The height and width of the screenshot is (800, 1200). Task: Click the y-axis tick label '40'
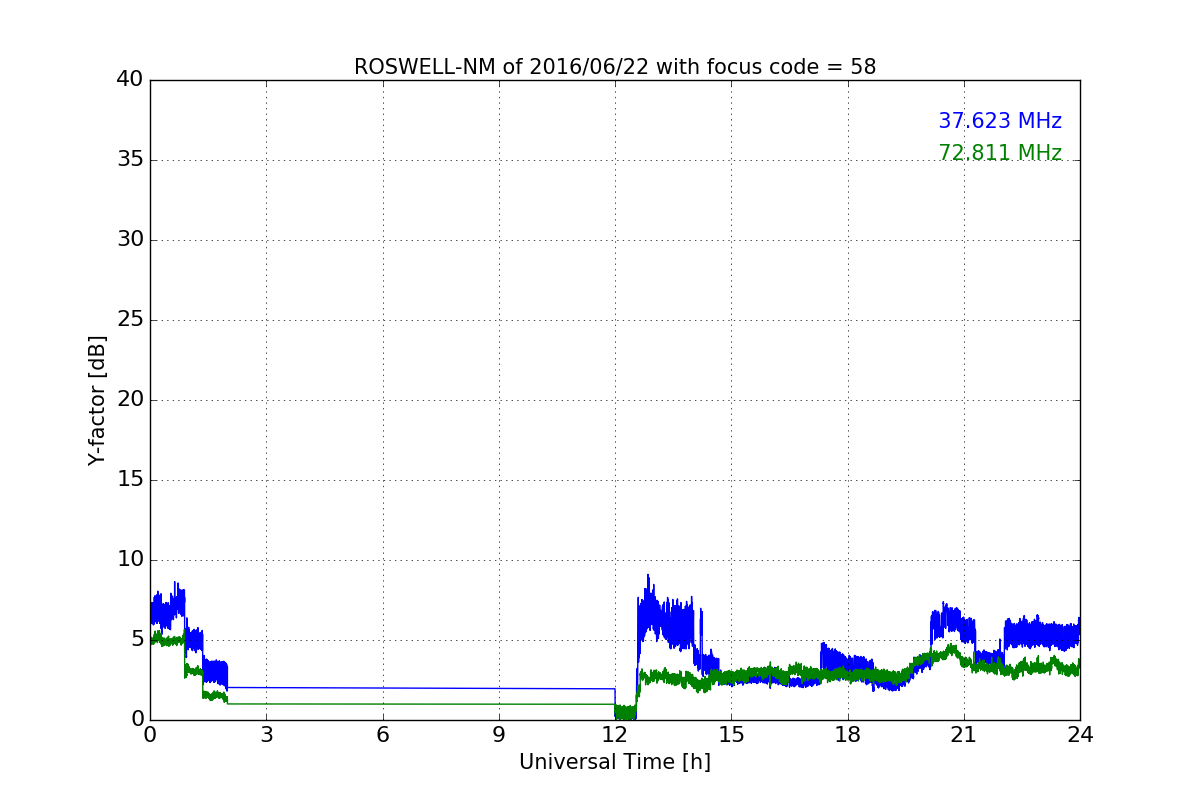click(130, 80)
